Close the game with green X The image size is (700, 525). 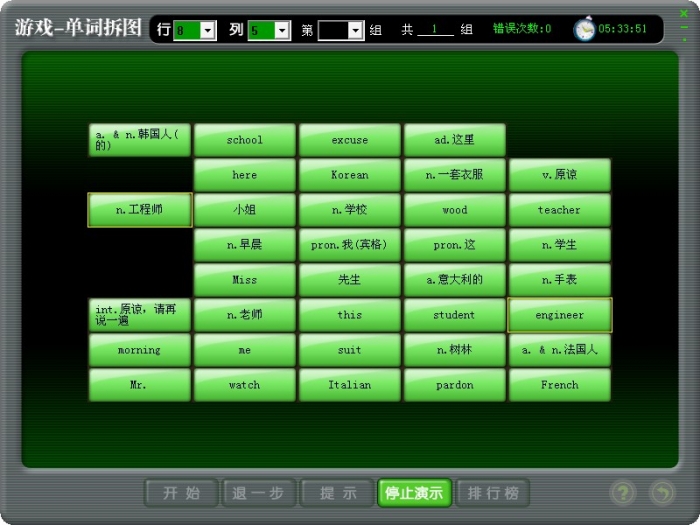(x=684, y=13)
